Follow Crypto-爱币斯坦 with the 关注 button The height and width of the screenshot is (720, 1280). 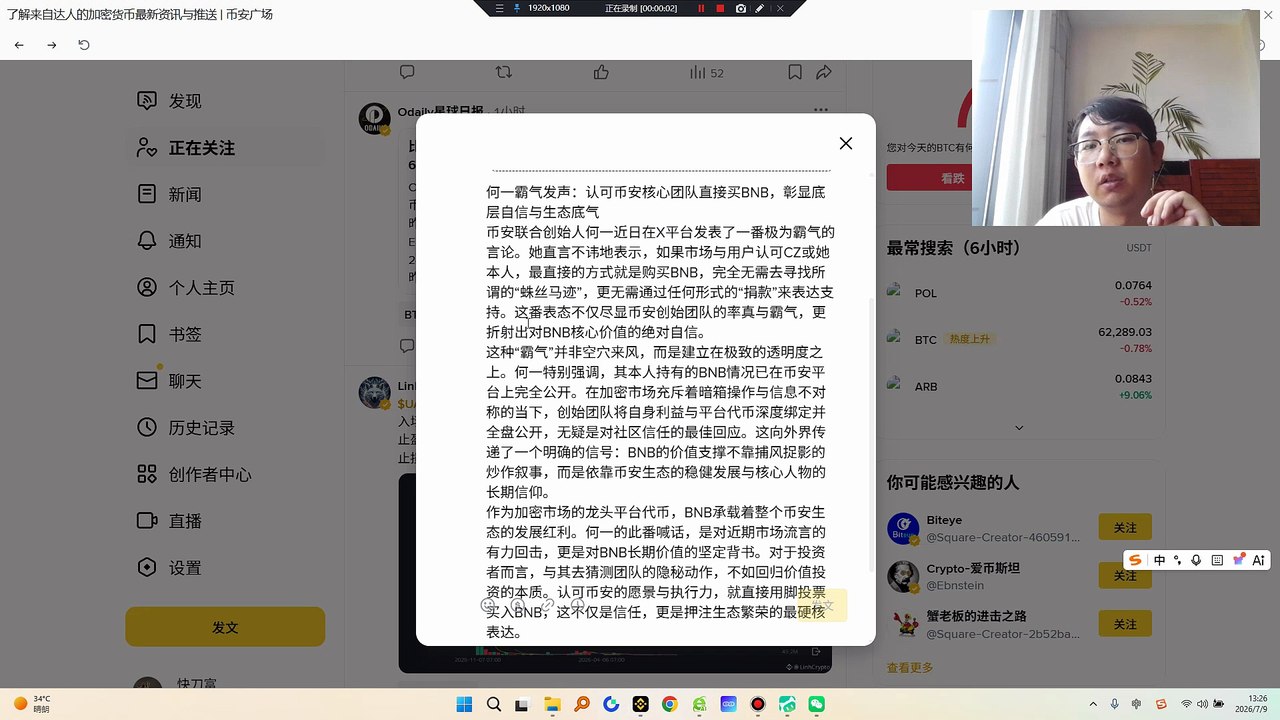click(1125, 575)
